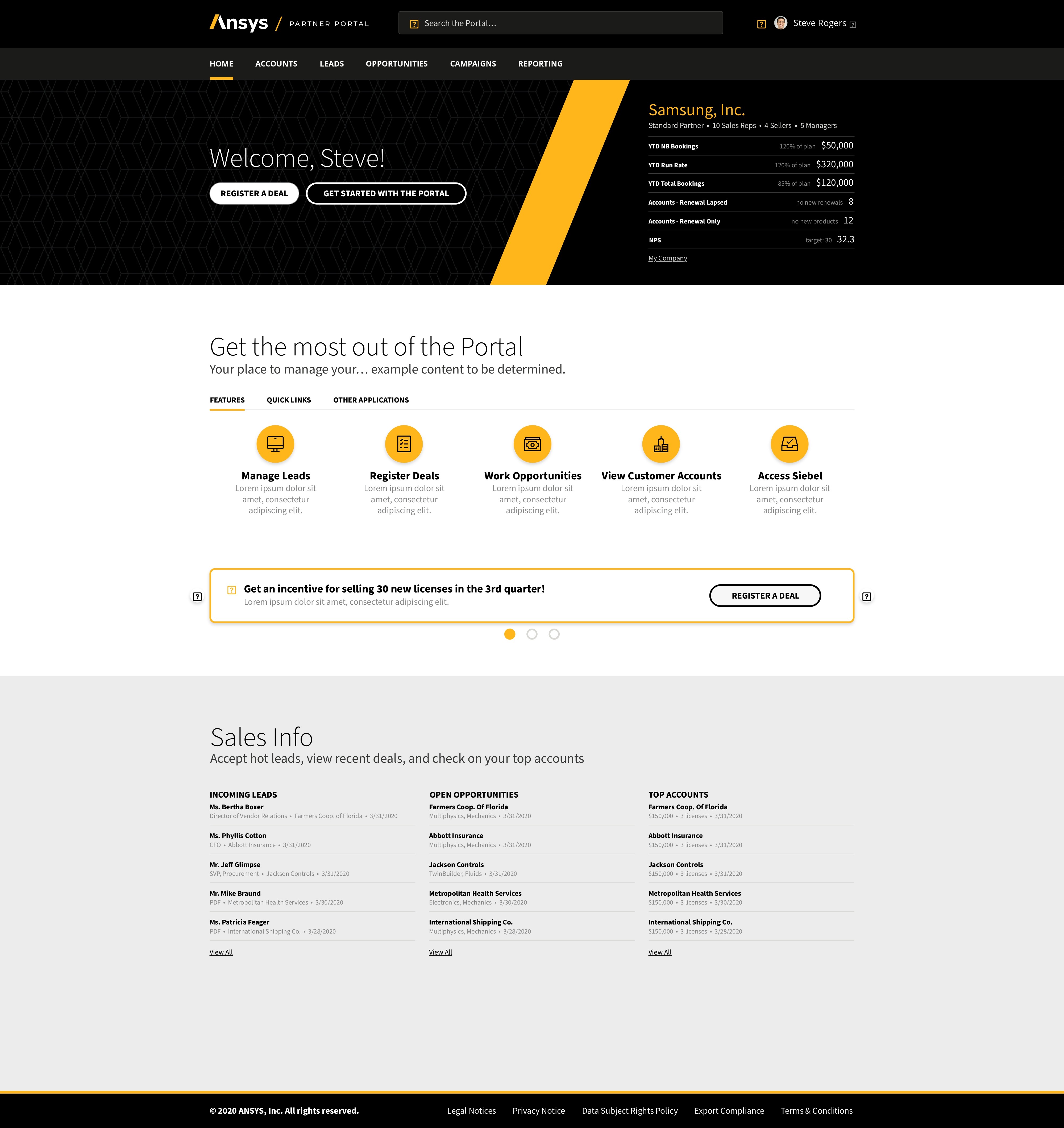Go to Leads in the navigation
Screen dimensions: 1064x1128
tap(331, 64)
